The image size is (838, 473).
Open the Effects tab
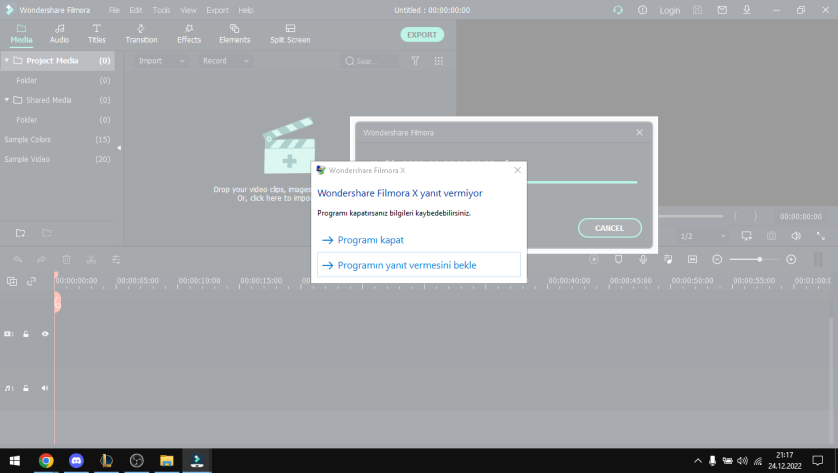coord(189,34)
